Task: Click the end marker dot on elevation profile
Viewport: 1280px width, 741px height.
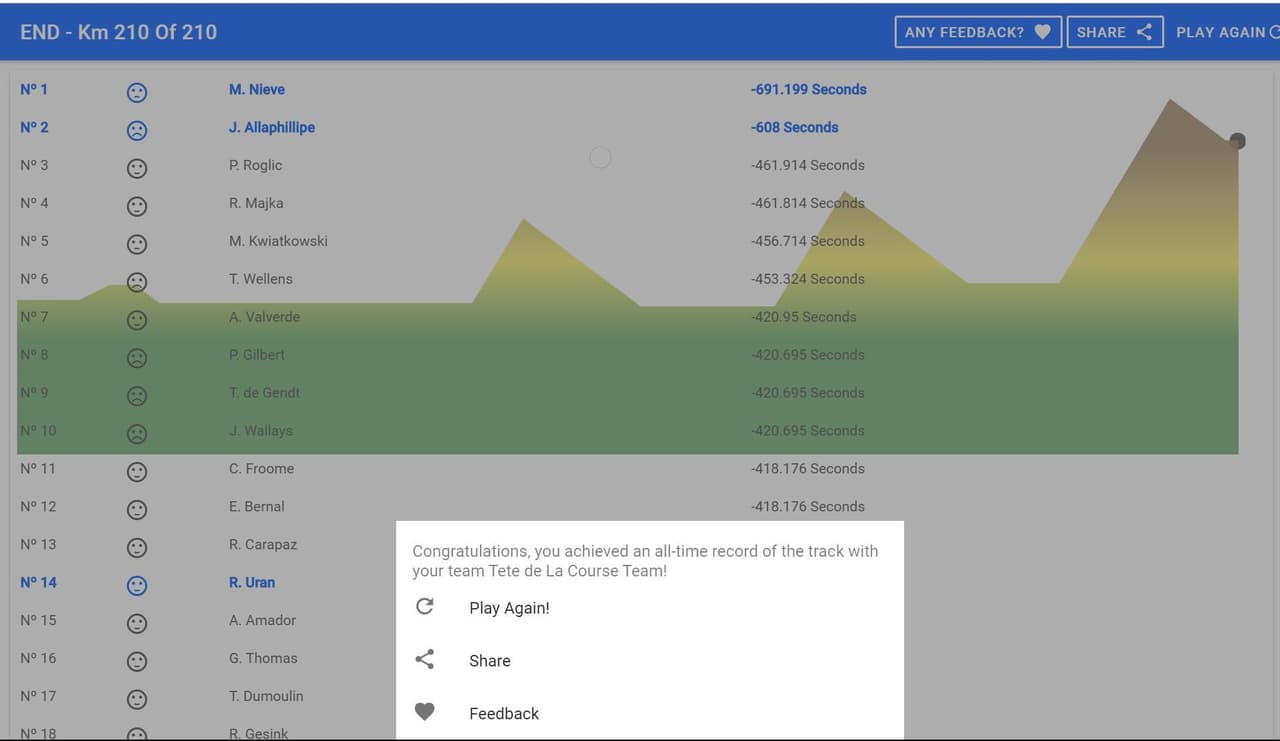Action: pyautogui.click(x=1237, y=141)
